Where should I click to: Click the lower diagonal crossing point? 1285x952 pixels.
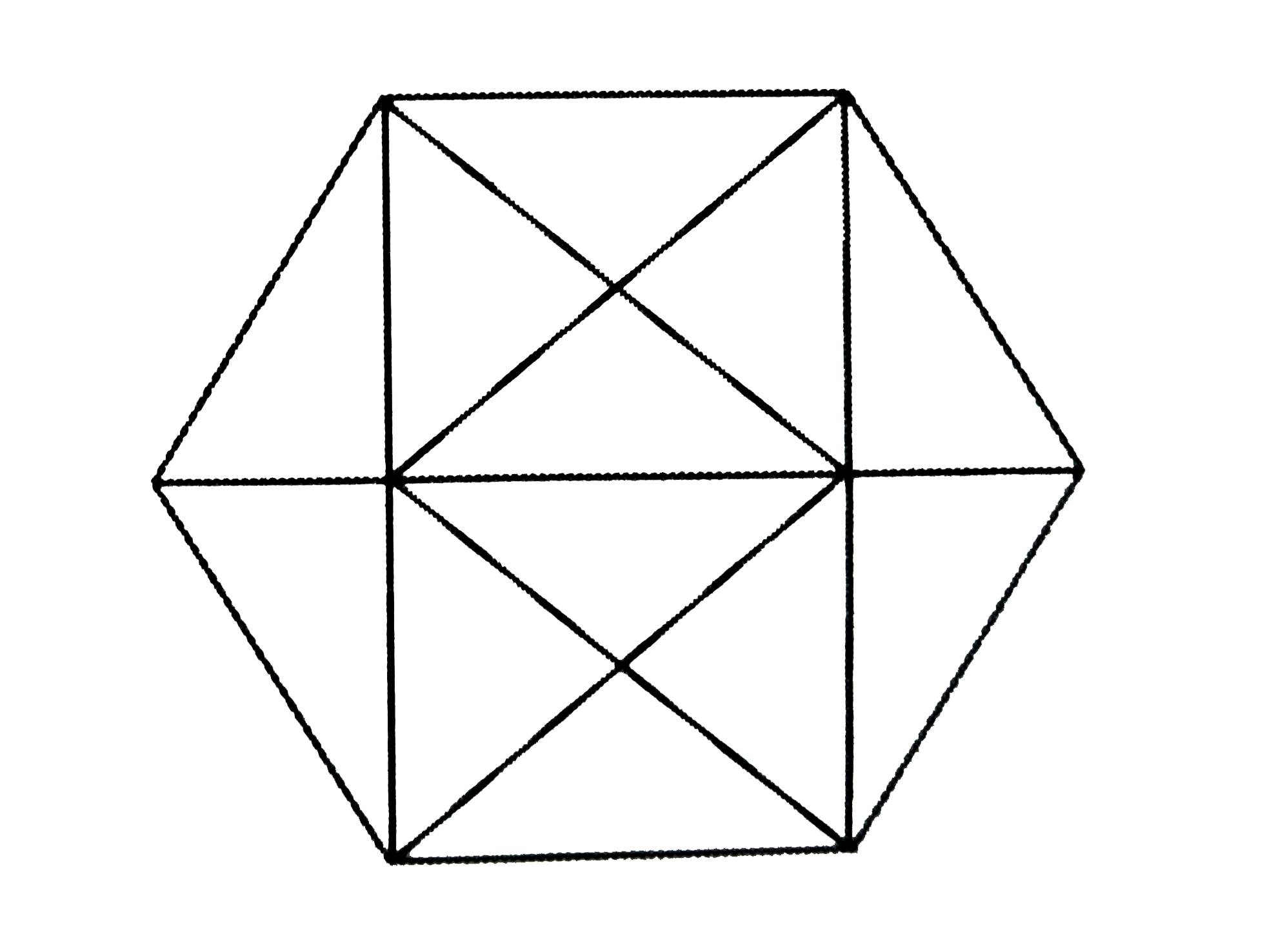tap(621, 665)
